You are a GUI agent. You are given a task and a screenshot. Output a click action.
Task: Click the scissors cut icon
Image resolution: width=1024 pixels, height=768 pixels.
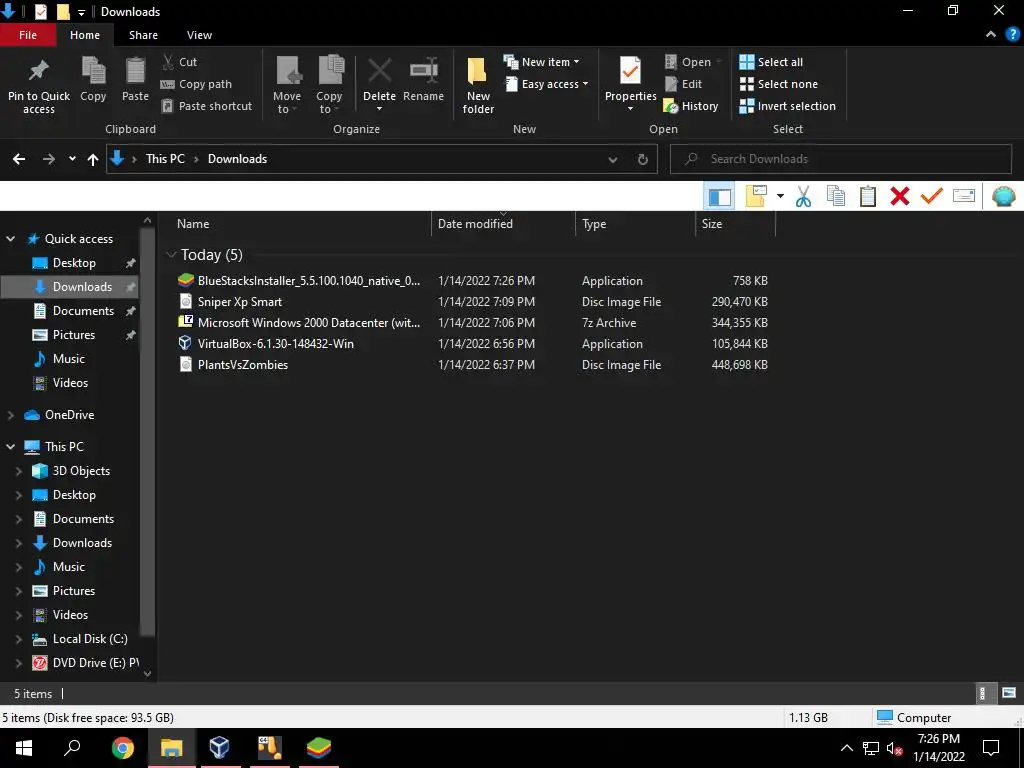803,196
